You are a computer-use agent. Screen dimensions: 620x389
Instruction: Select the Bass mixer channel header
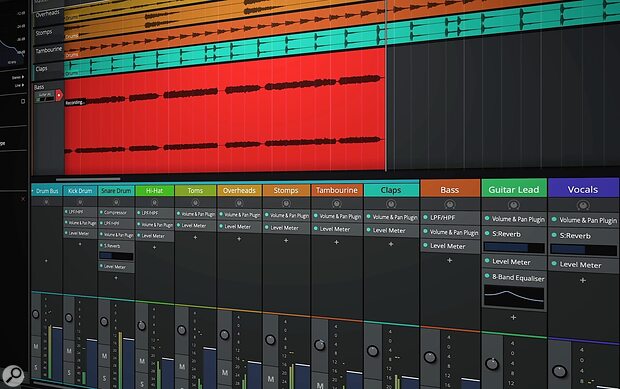450,189
